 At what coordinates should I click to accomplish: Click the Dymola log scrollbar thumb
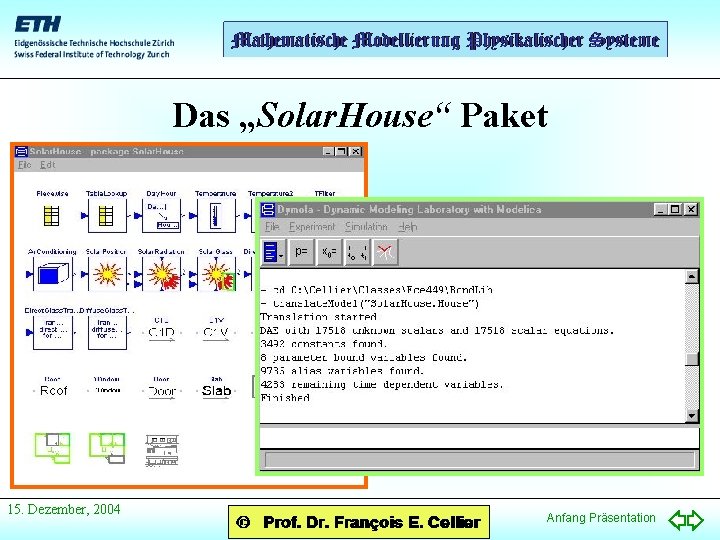pyautogui.click(x=692, y=359)
